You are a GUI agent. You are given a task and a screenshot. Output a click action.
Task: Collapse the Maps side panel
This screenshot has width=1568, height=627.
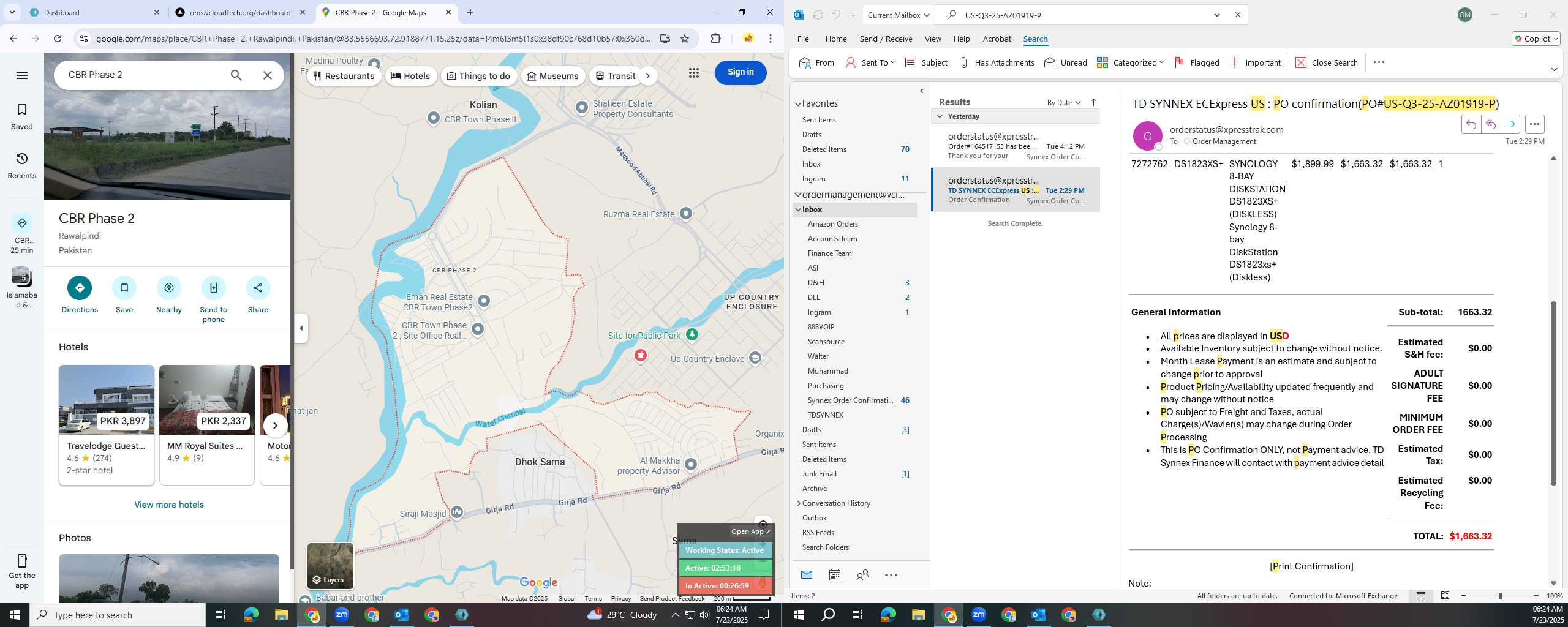(x=301, y=328)
